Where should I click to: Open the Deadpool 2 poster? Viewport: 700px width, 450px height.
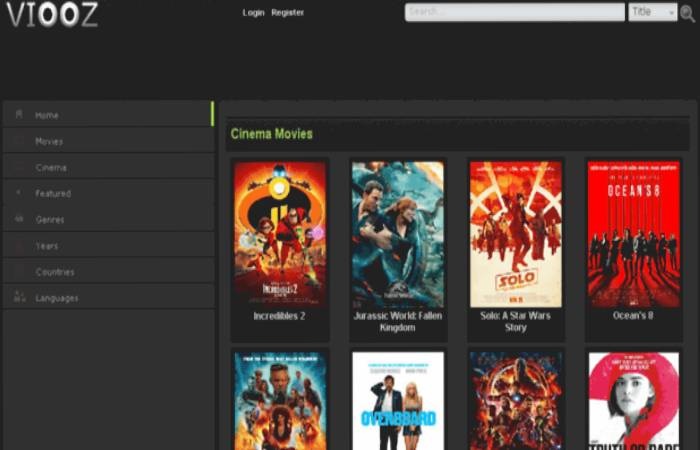pyautogui.click(x=280, y=401)
